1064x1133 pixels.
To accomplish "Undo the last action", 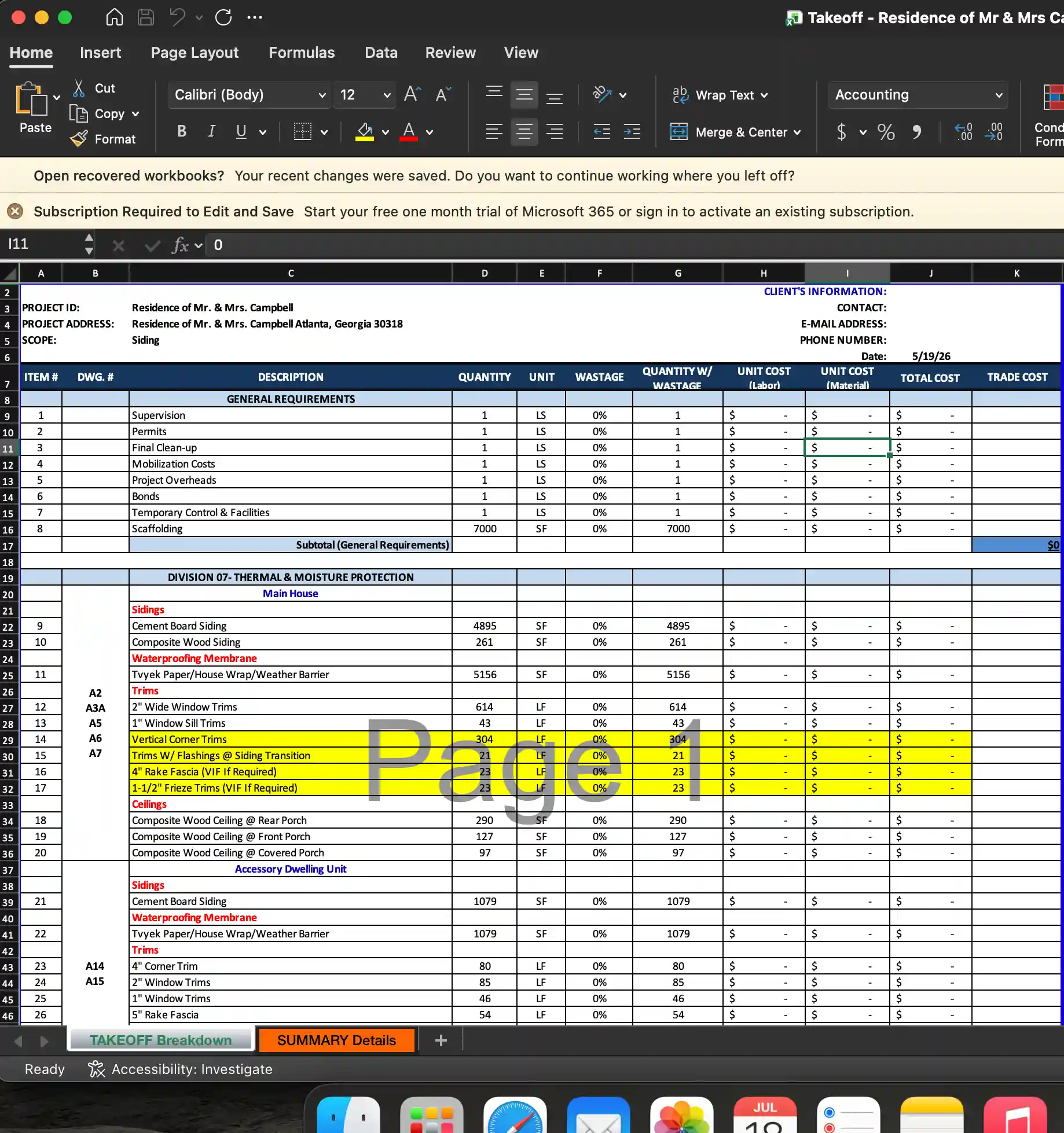I will pyautogui.click(x=178, y=17).
